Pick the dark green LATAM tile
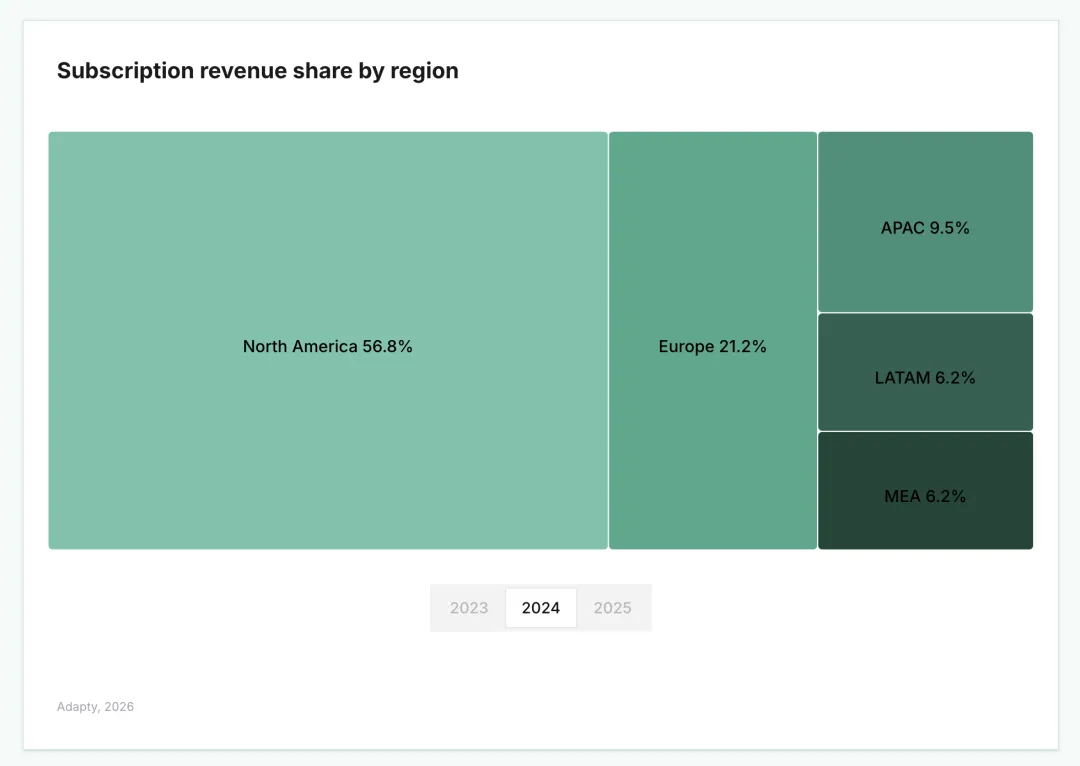Image resolution: width=1080 pixels, height=766 pixels. [x=925, y=372]
